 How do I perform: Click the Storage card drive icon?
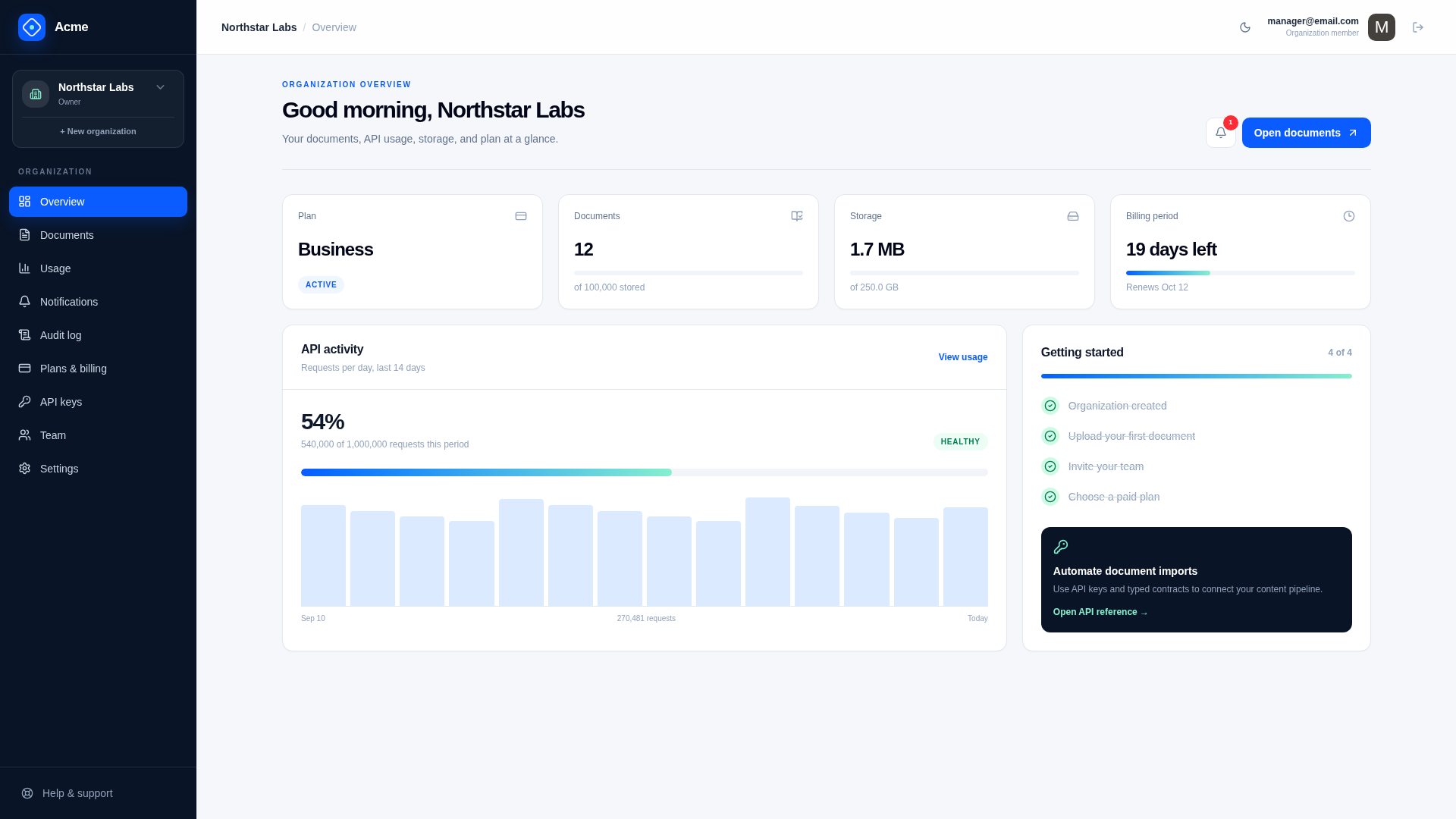1073,216
